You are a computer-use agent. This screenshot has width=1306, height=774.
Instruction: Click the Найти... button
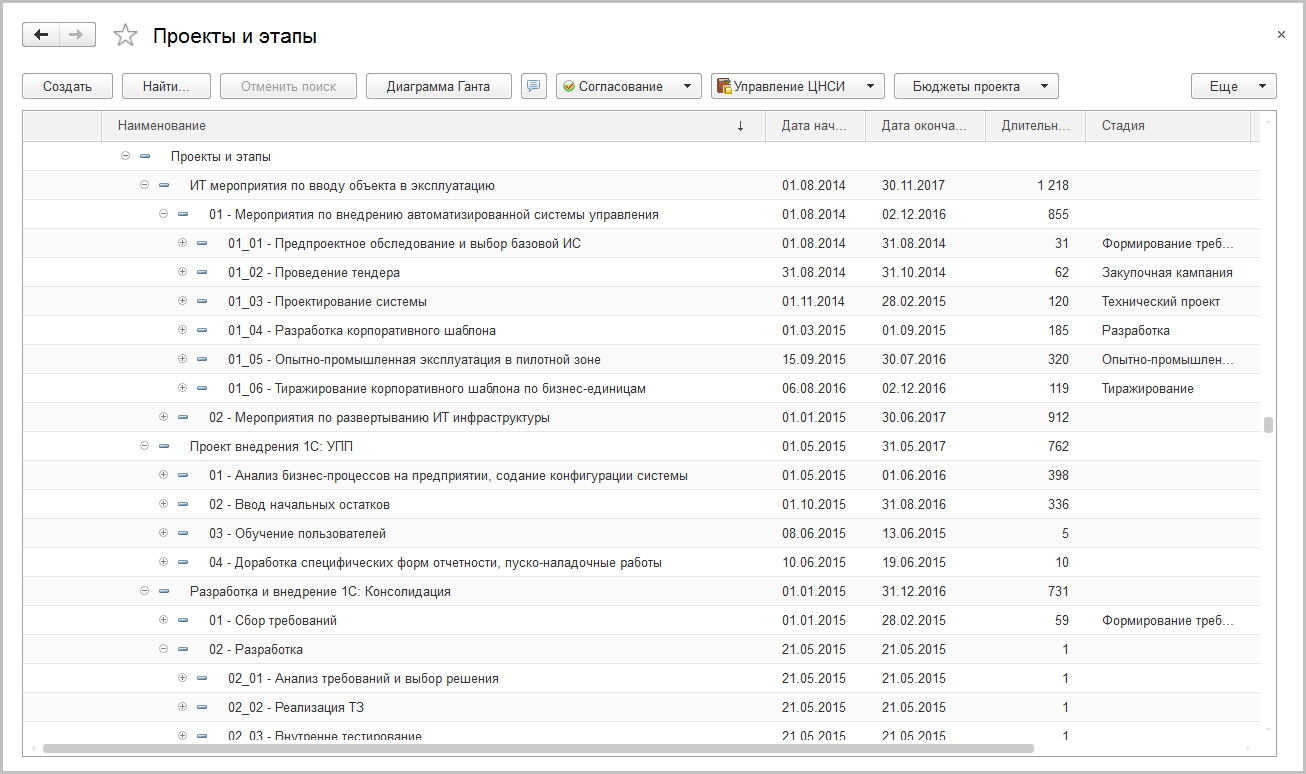(x=166, y=86)
